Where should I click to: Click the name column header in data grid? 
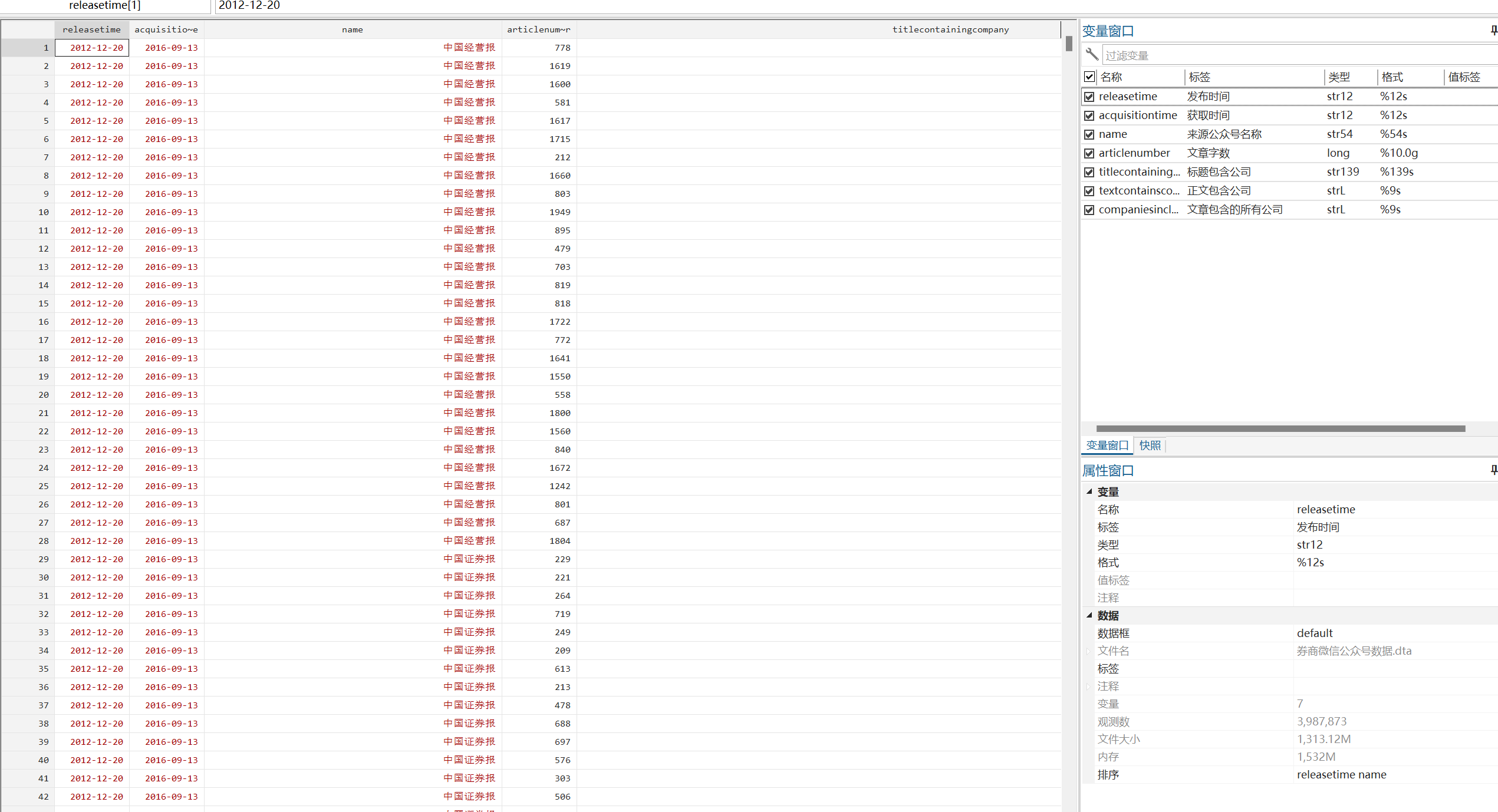click(x=353, y=29)
